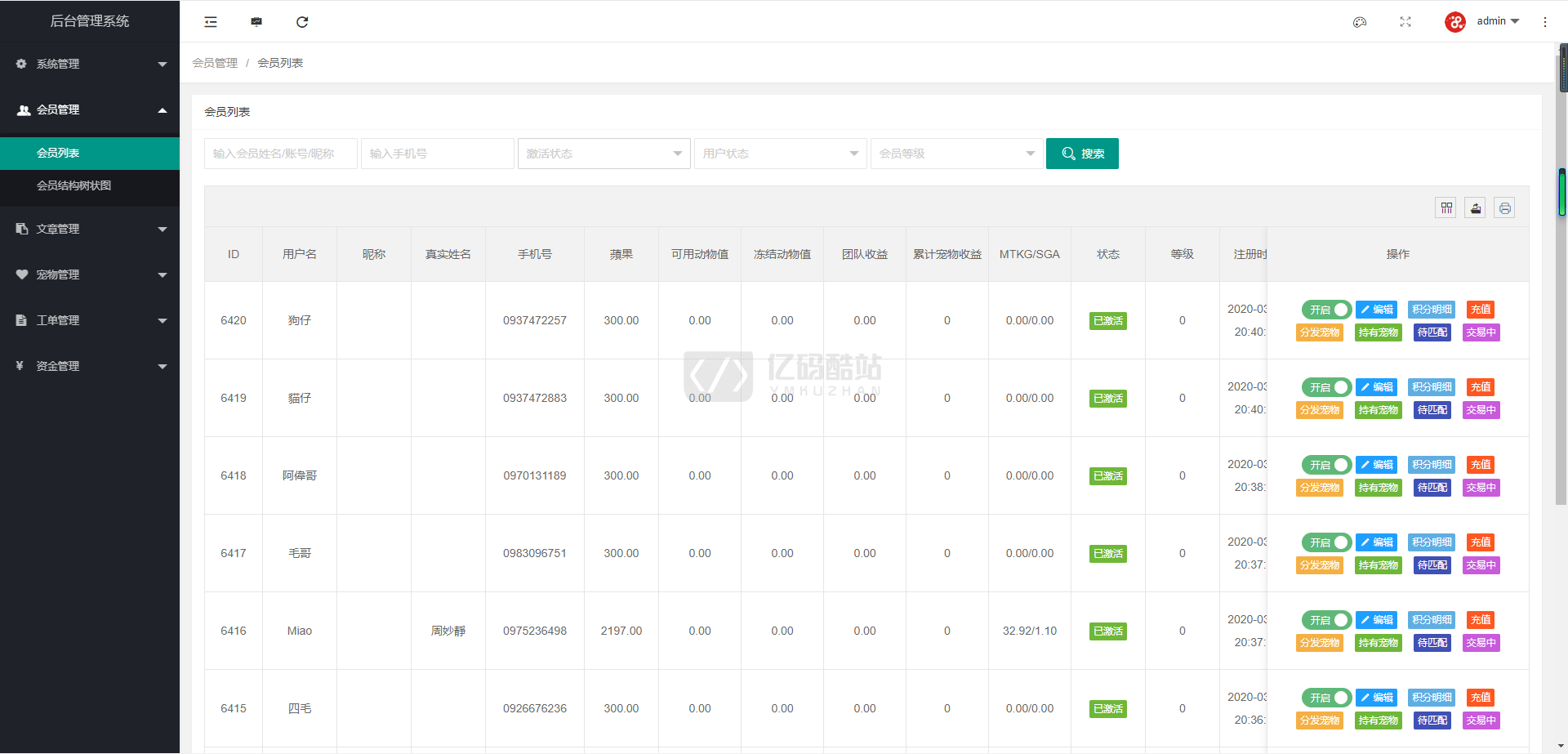Viewport: 1568px width, 754px height.
Task: Click 分发宠物 for user 6419
Action: coord(1320,410)
